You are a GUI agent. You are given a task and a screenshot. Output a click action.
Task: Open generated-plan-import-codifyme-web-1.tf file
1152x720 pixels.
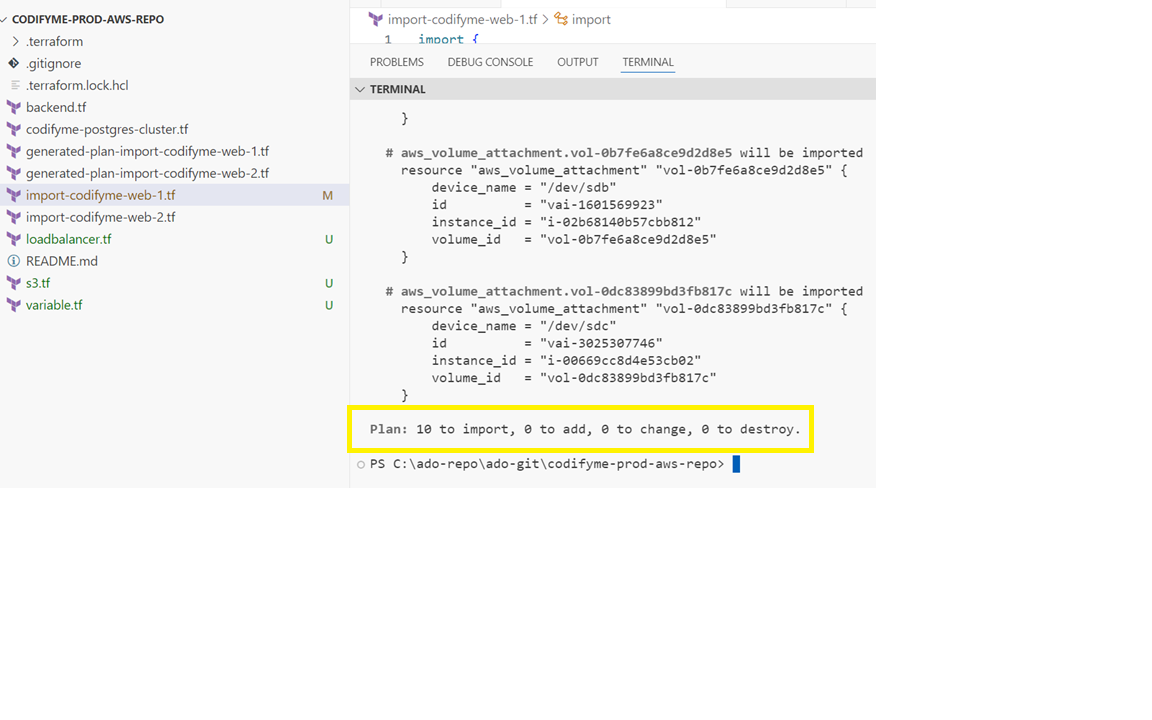(x=147, y=151)
